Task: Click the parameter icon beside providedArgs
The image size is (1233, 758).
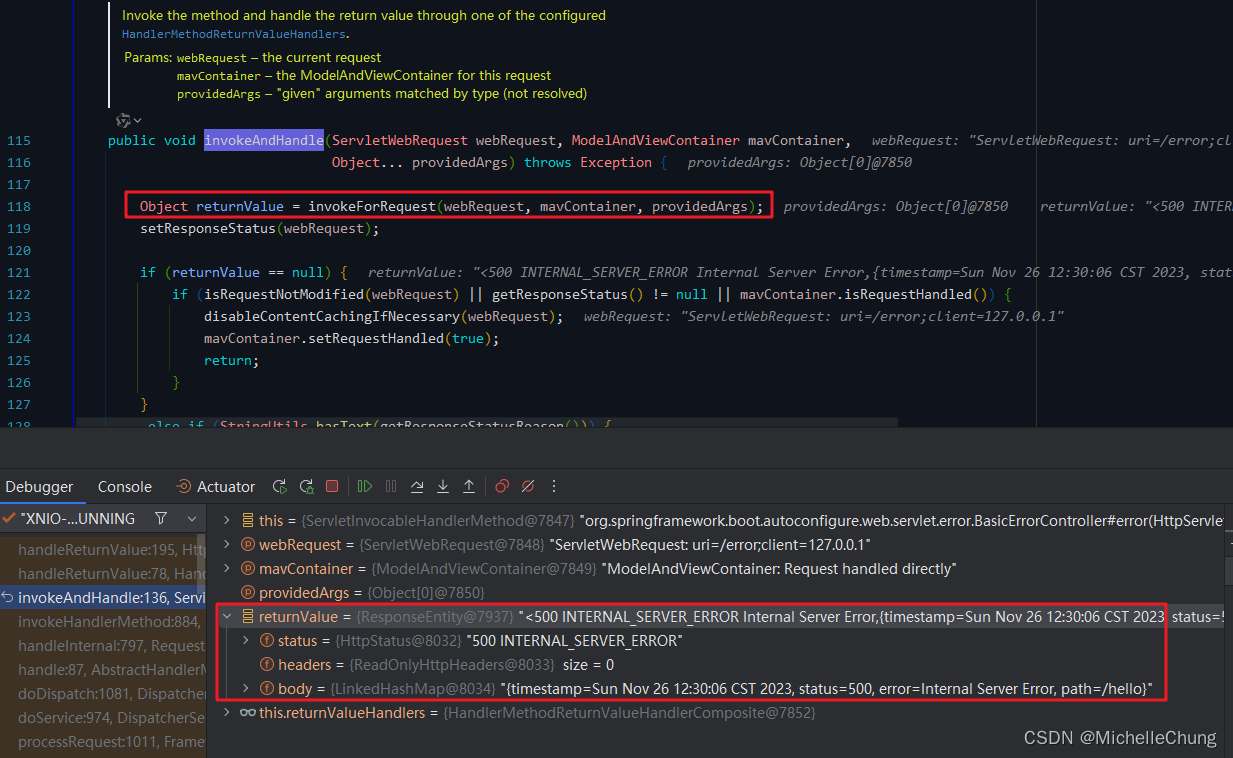Action: (247, 593)
